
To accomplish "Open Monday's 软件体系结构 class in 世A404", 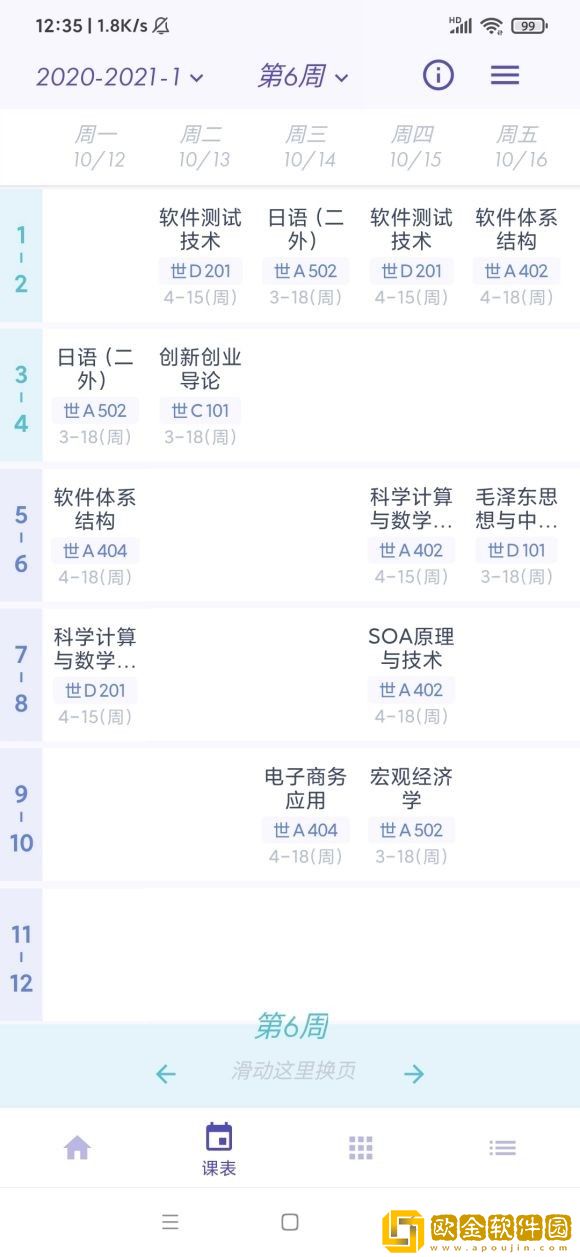I will pyautogui.click(x=95, y=535).
